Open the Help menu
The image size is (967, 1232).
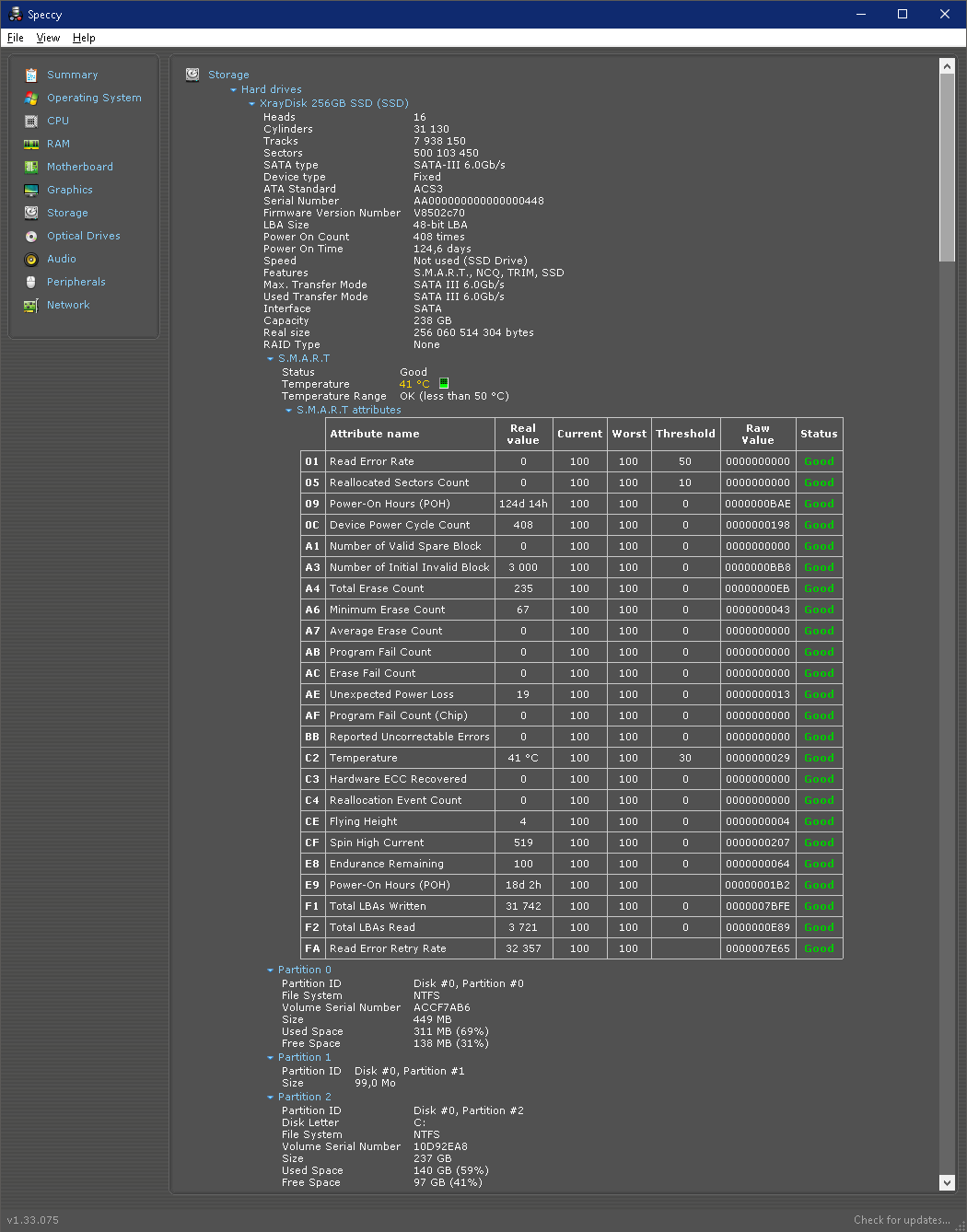coord(84,38)
